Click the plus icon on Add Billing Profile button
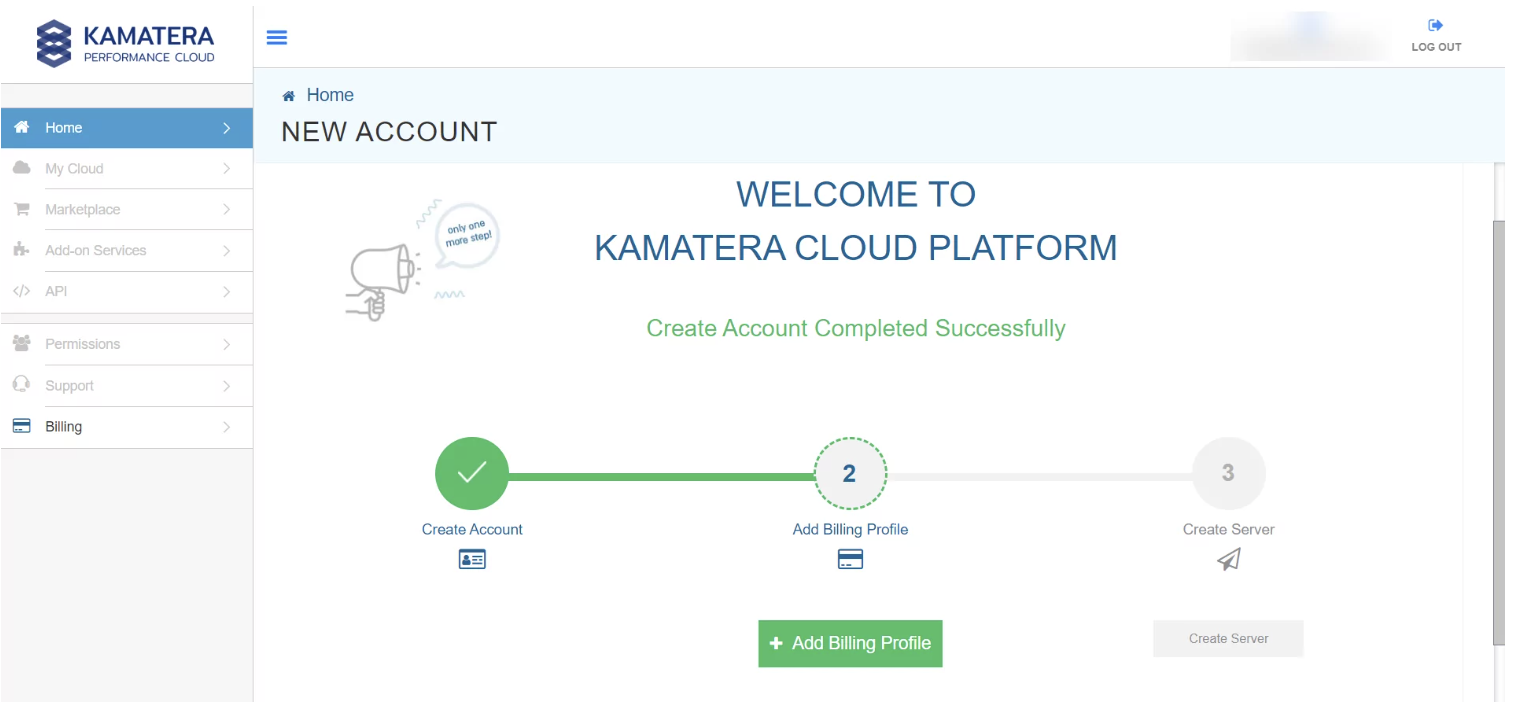 pos(776,644)
